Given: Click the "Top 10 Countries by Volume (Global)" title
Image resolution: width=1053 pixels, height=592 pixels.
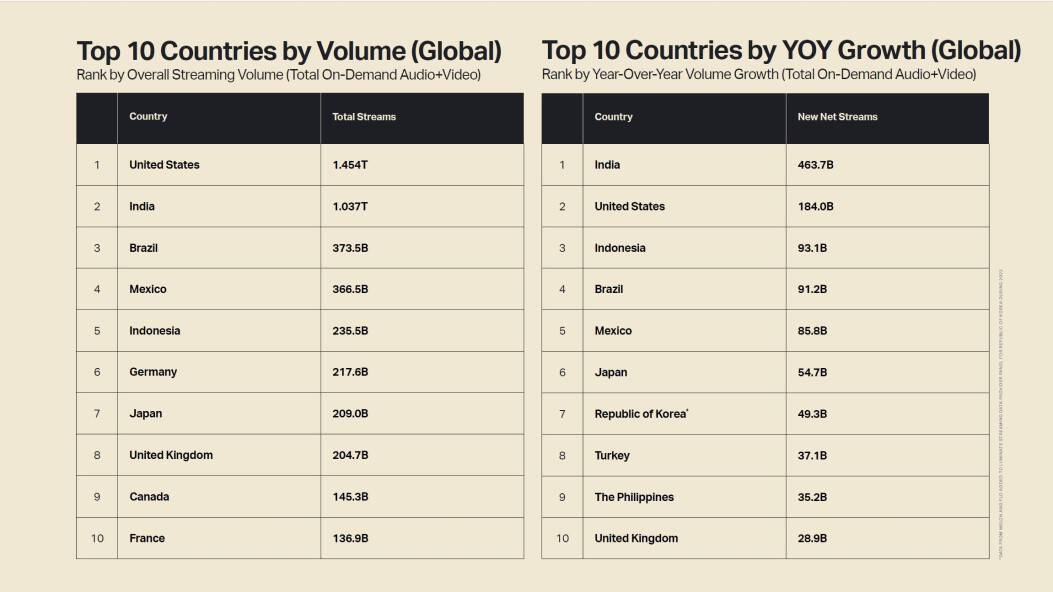Looking at the screenshot, I should pyautogui.click(x=289, y=51).
